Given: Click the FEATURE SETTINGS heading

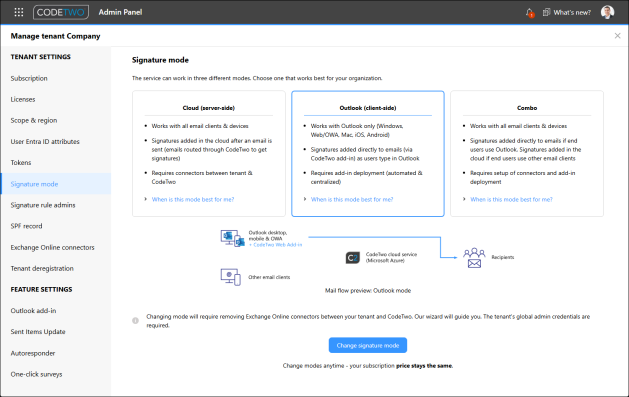Looking at the screenshot, I should click(x=41, y=290).
